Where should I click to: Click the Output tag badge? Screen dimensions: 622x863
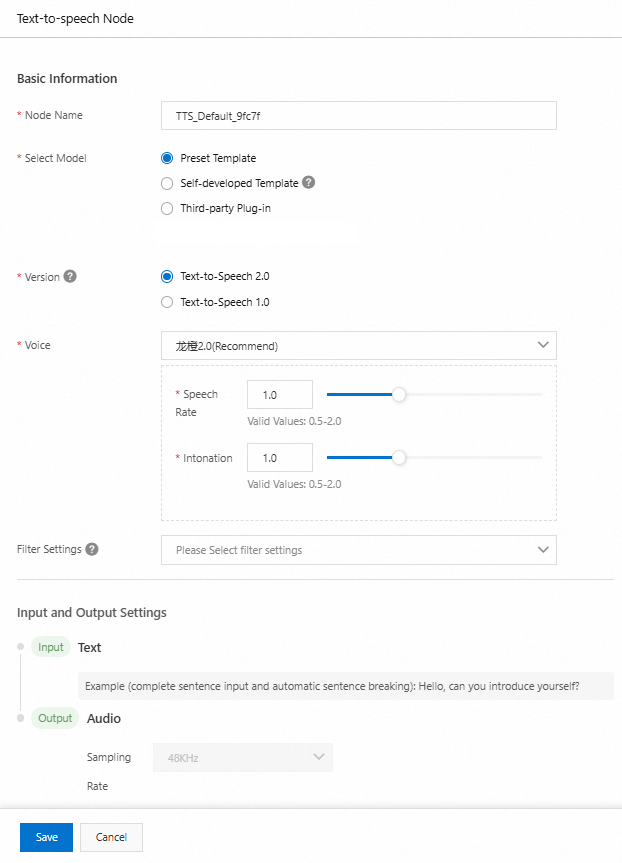click(55, 718)
